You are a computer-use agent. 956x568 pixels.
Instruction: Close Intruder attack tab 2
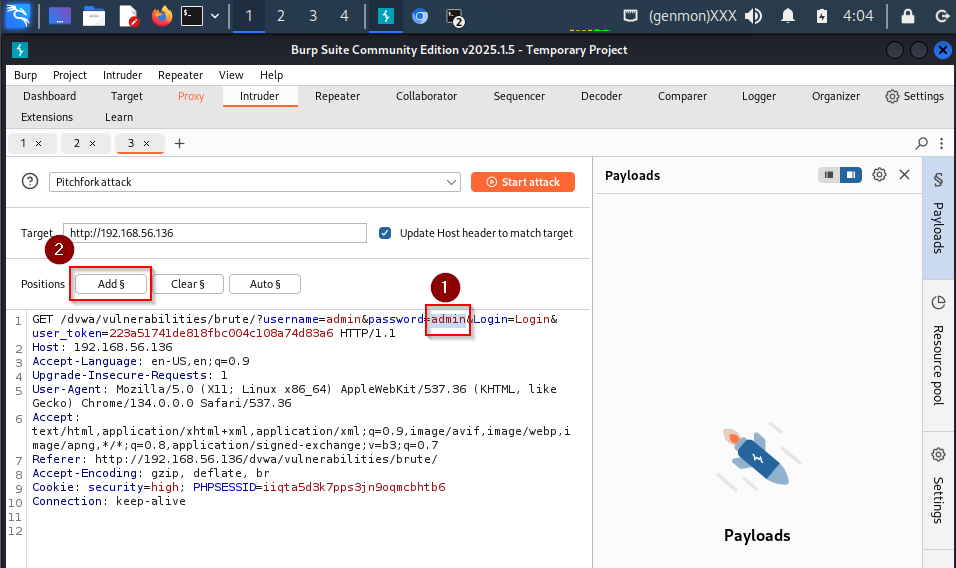93,144
